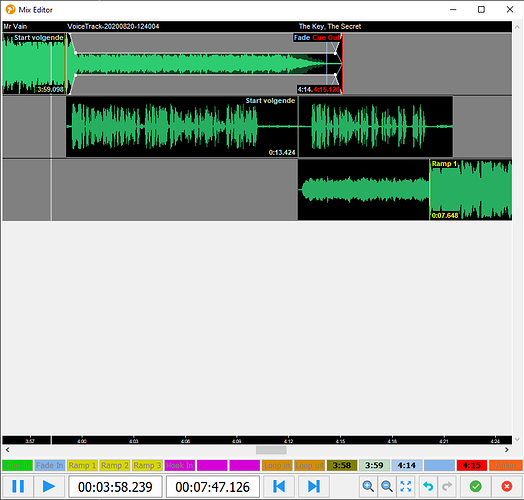Viewport: 524px width, 500px height.
Task: Click the first blank magenta marker button
Action: point(212,465)
